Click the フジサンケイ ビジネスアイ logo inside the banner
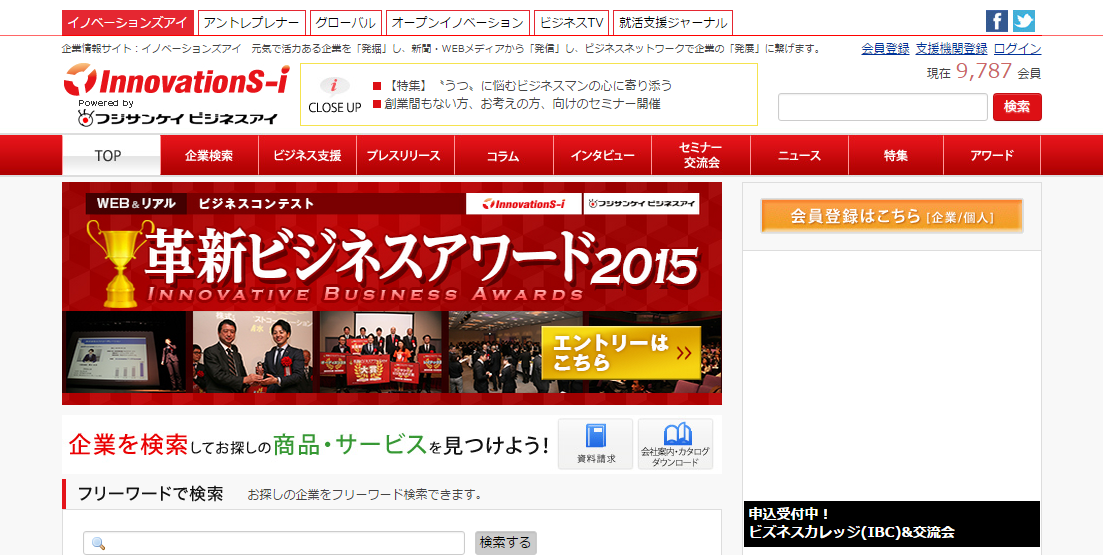This screenshot has width=1103, height=555. pos(642,204)
